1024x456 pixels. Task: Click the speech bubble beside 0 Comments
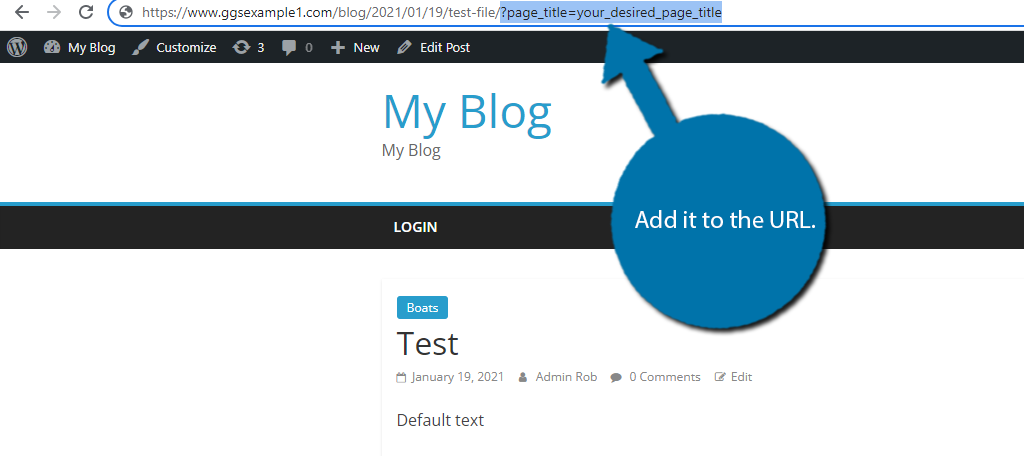tap(616, 377)
